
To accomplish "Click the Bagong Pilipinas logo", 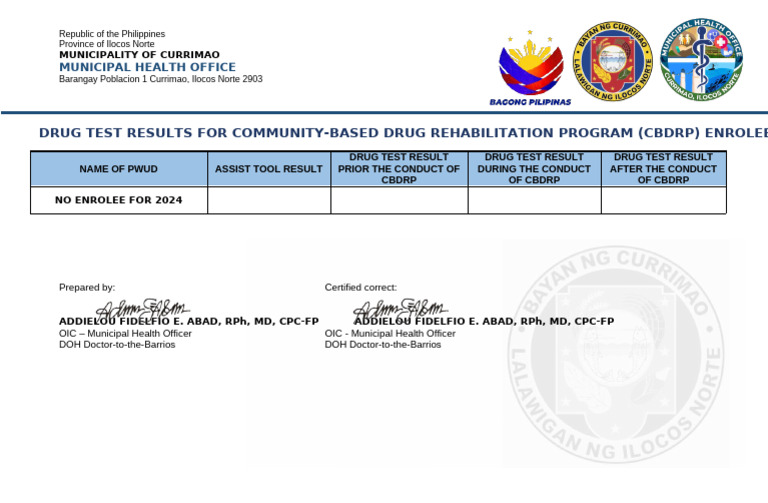I will pos(530,68).
